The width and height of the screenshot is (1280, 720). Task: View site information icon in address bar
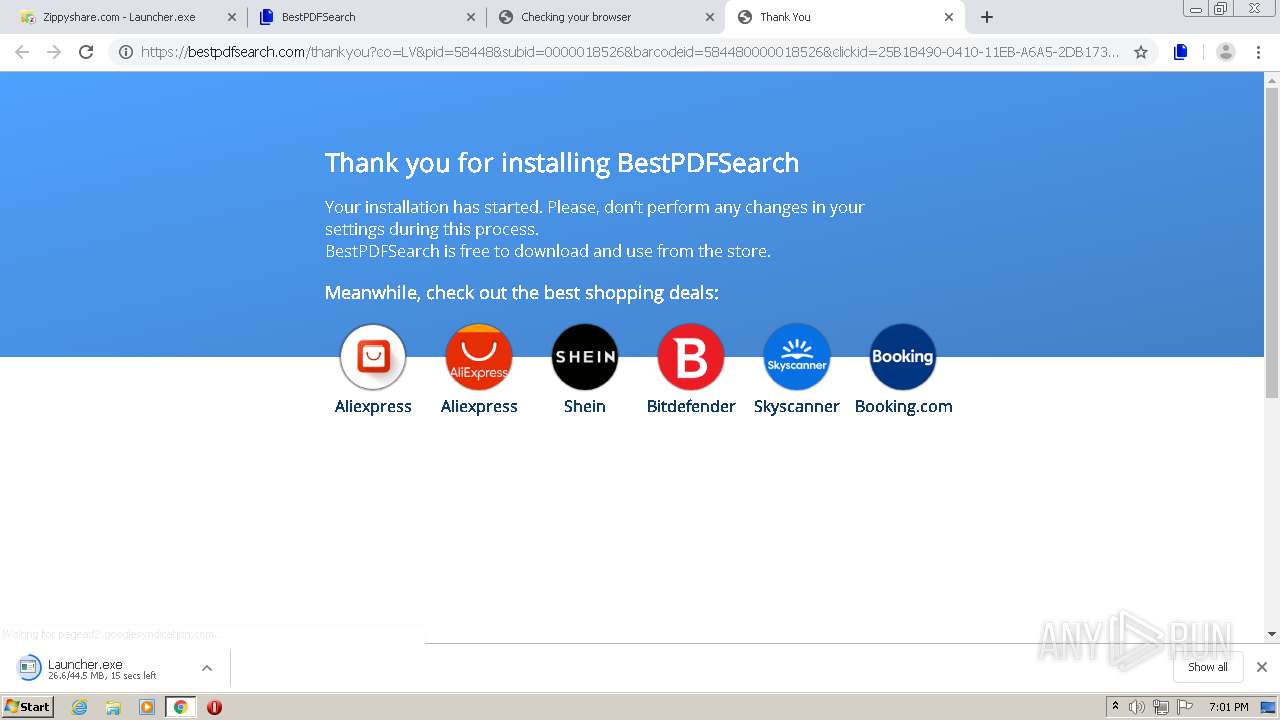(126, 52)
